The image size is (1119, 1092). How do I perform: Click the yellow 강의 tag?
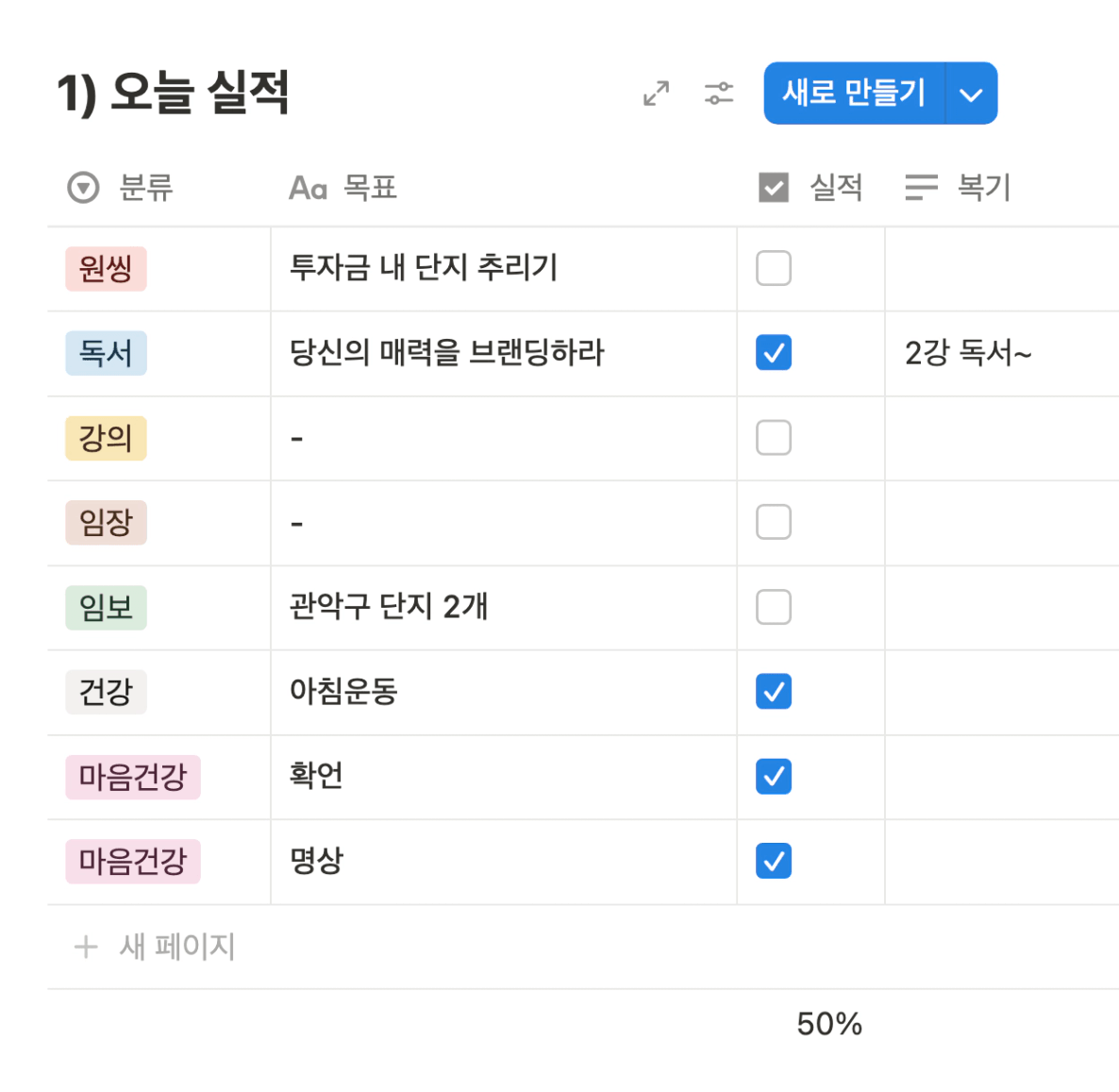(106, 438)
